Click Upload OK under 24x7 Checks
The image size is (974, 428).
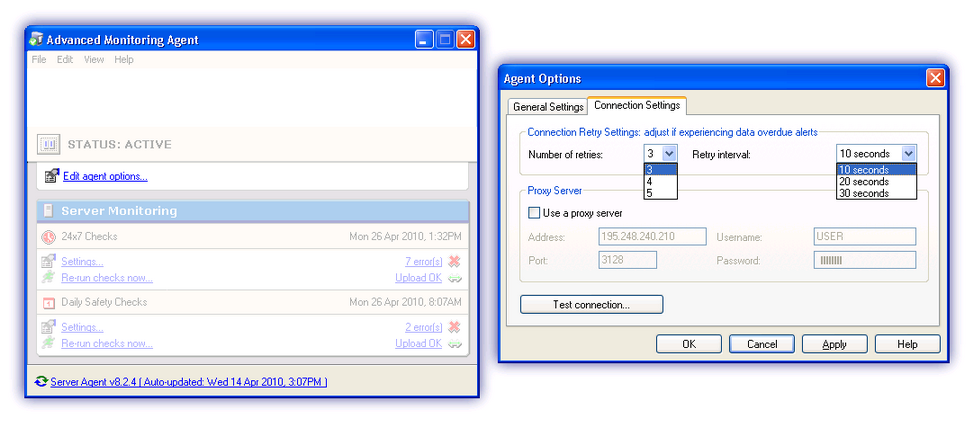(x=419, y=278)
